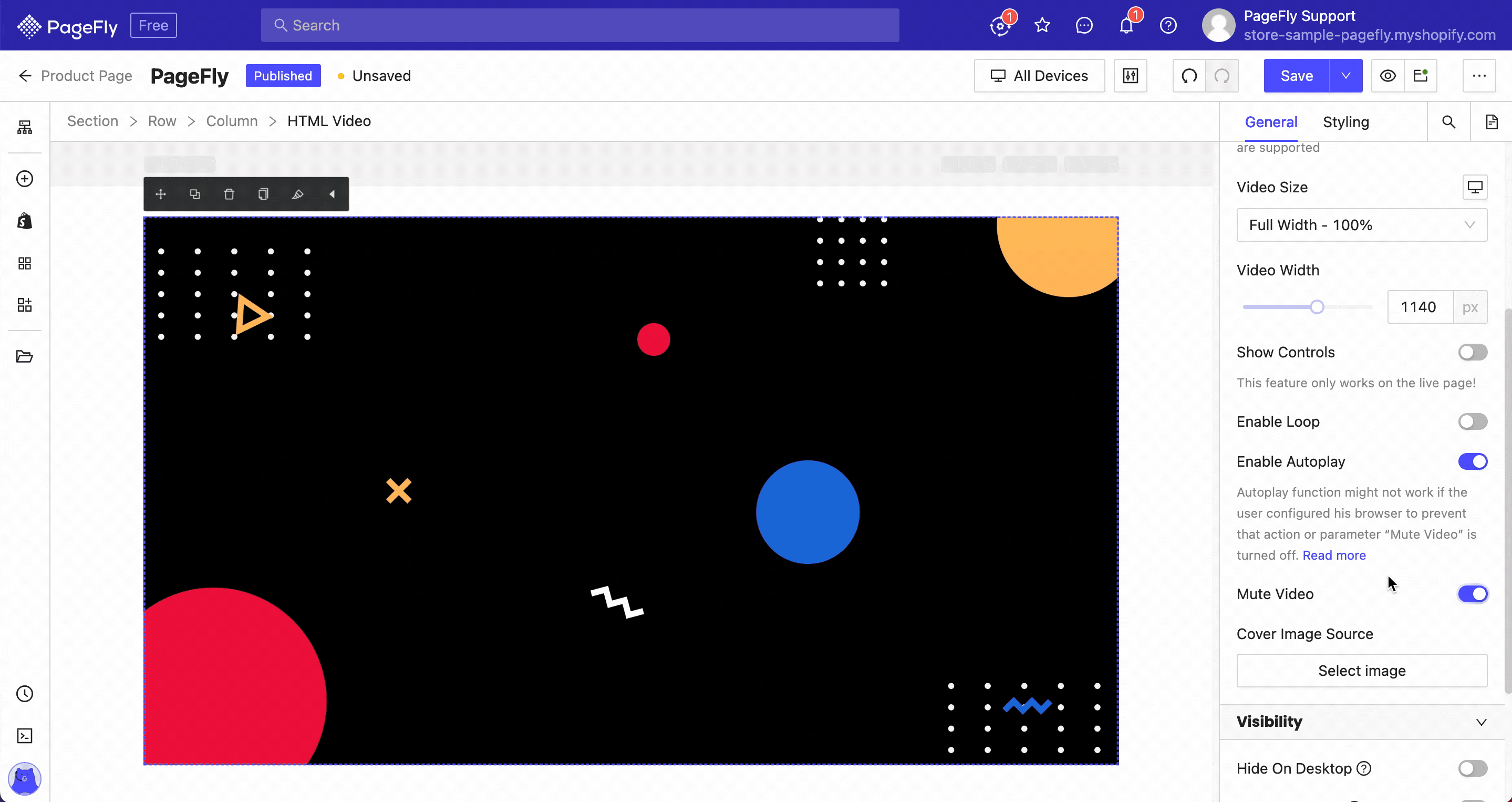The width and height of the screenshot is (1512, 802).
Task: Open the All Devices selector
Action: pos(1039,76)
